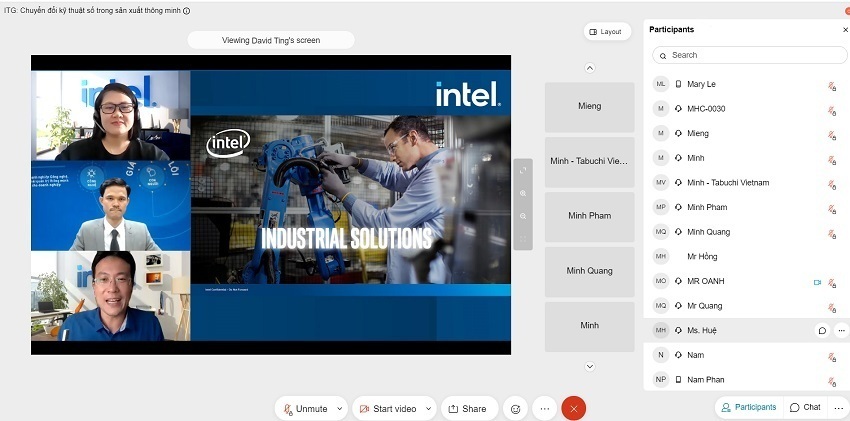Image resolution: width=850 pixels, height=421 pixels.
Task: Click the Participants panel heading
Action: (671, 30)
